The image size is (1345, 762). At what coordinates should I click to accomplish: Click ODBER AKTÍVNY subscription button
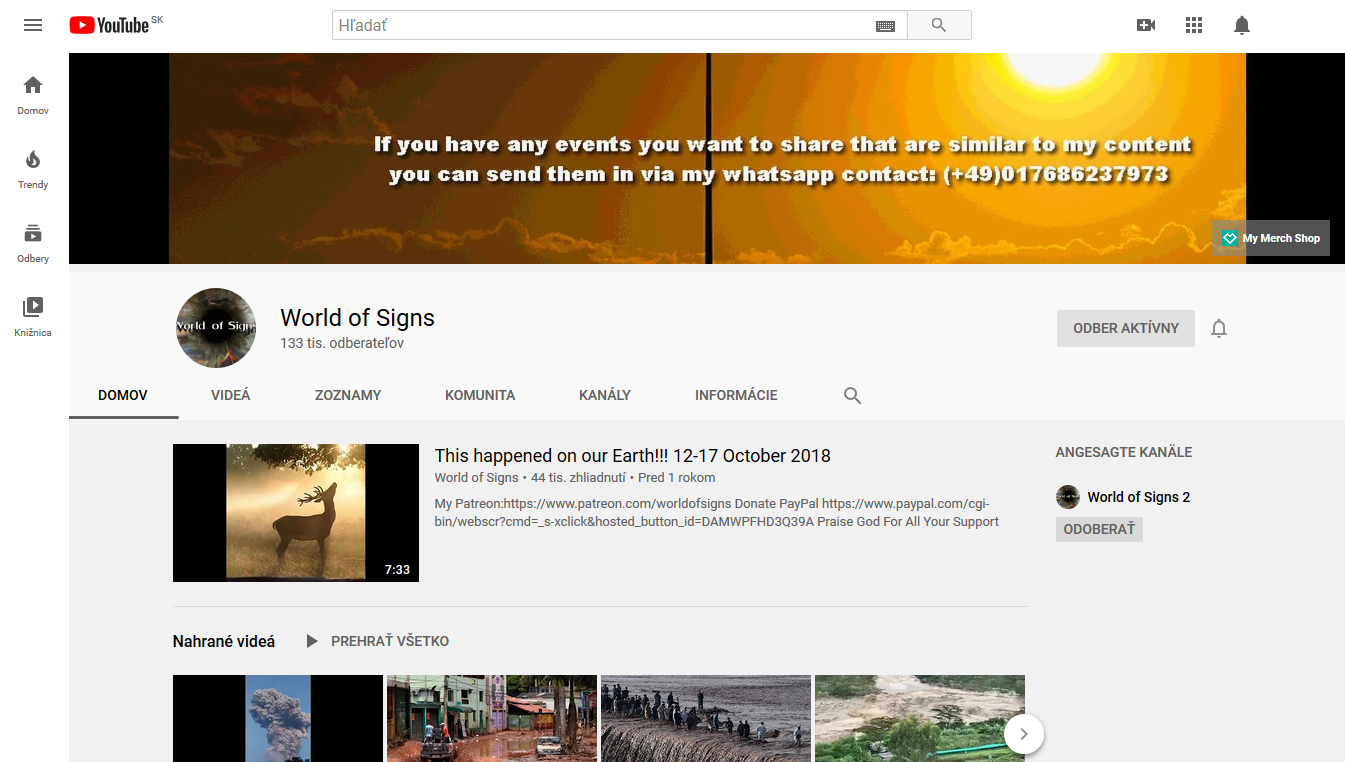click(1126, 328)
